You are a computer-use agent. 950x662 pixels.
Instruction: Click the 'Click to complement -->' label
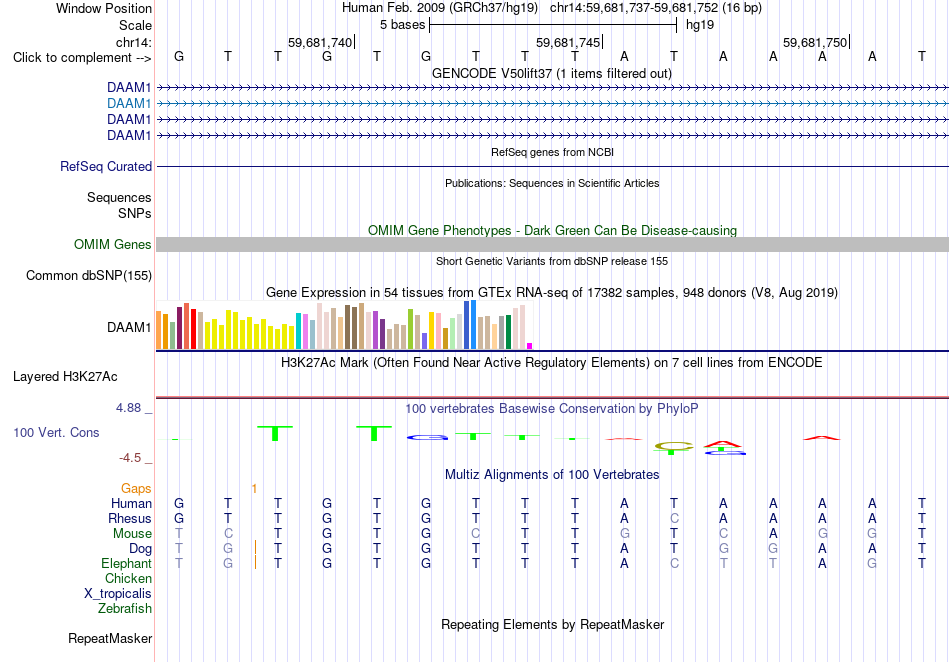tap(82, 58)
